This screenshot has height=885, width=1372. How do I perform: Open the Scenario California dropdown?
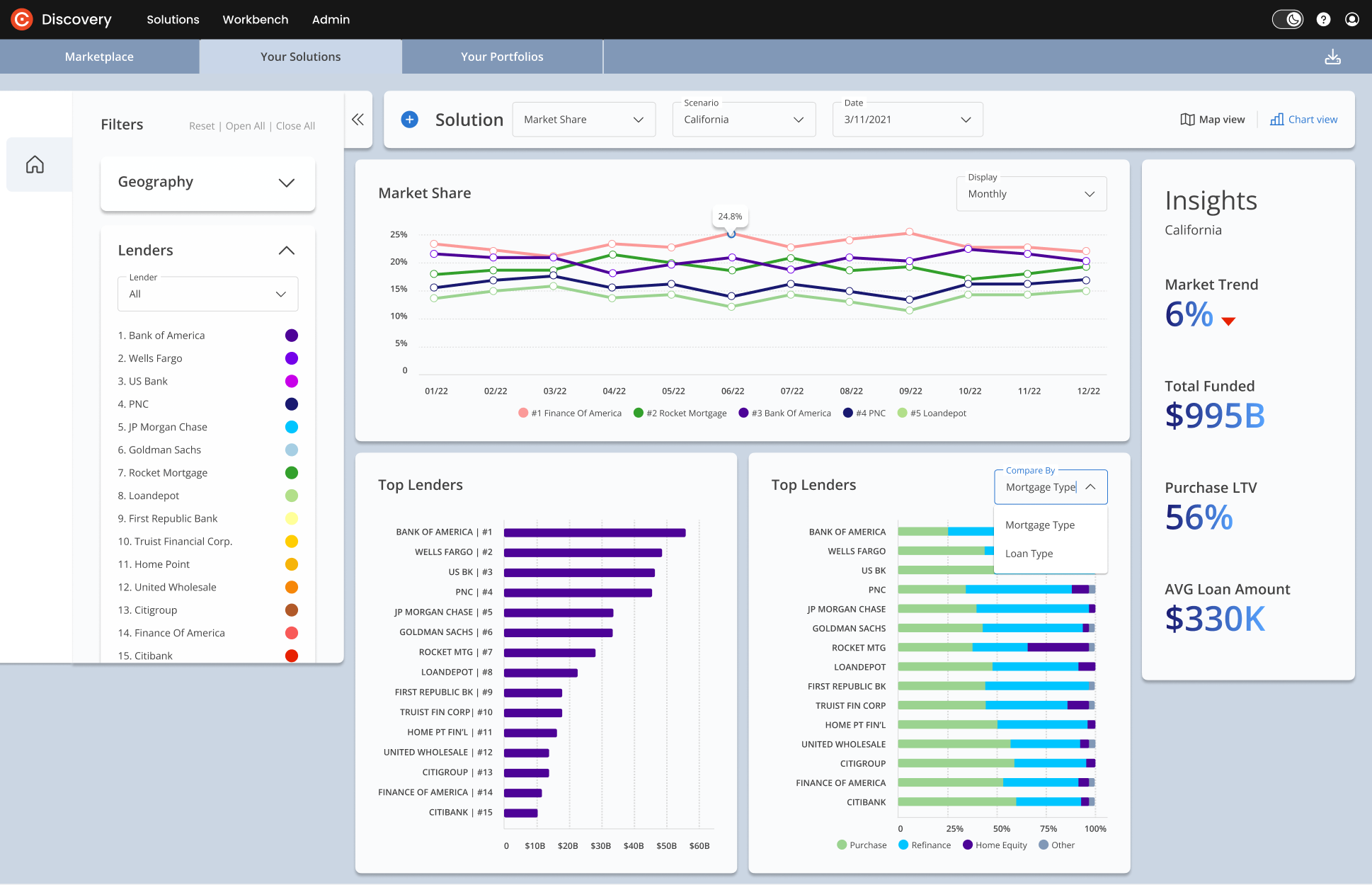[743, 120]
